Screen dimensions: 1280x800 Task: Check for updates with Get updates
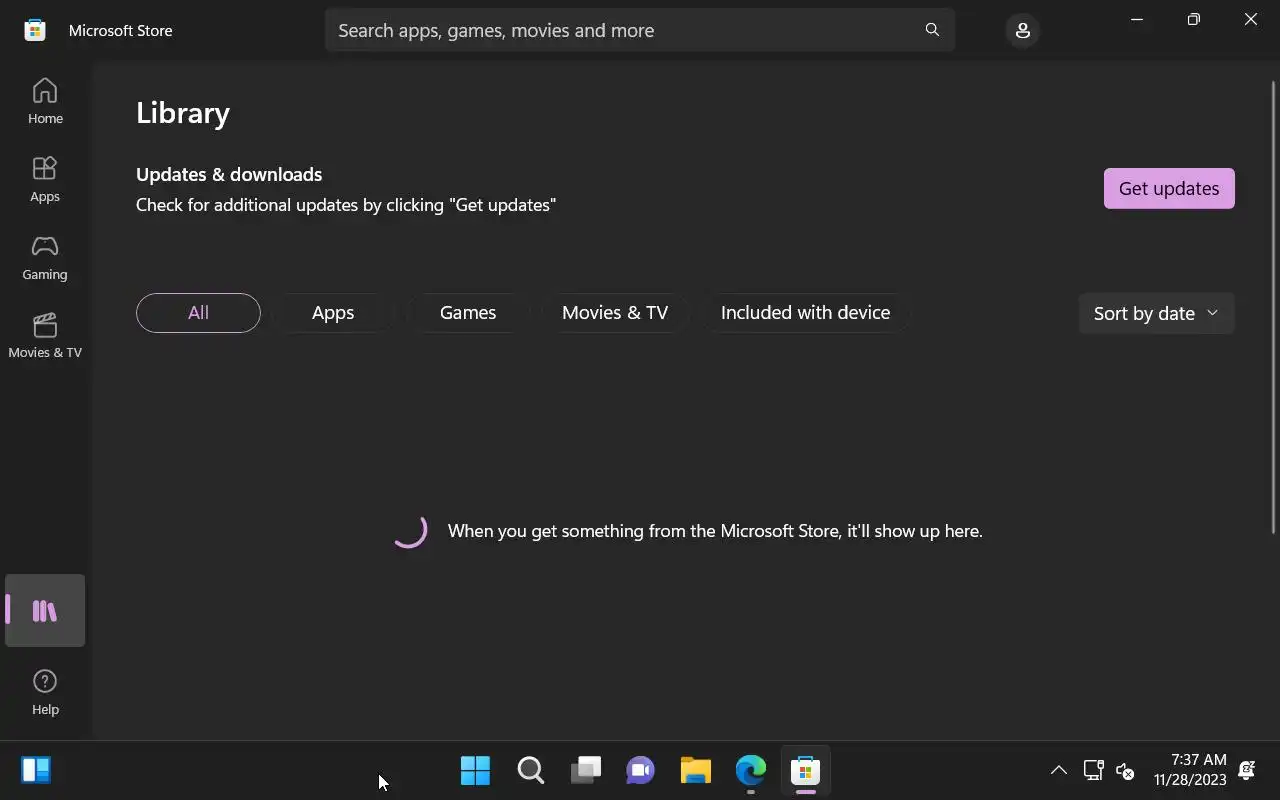pos(1169,188)
